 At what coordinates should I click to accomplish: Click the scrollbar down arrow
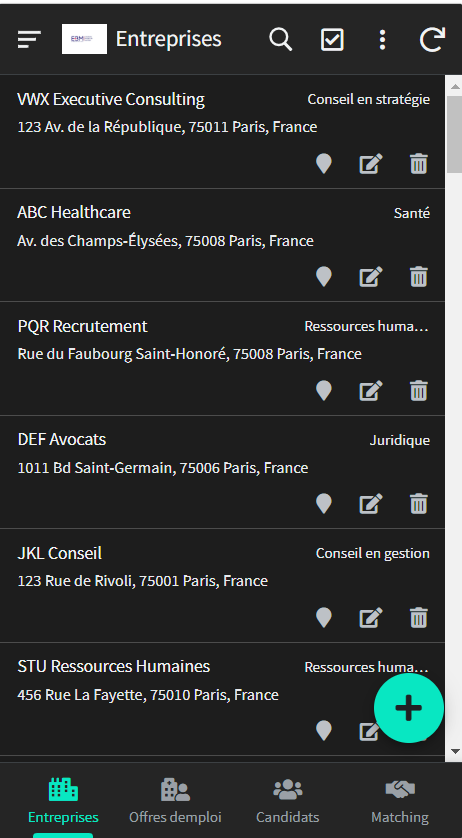[x=455, y=751]
